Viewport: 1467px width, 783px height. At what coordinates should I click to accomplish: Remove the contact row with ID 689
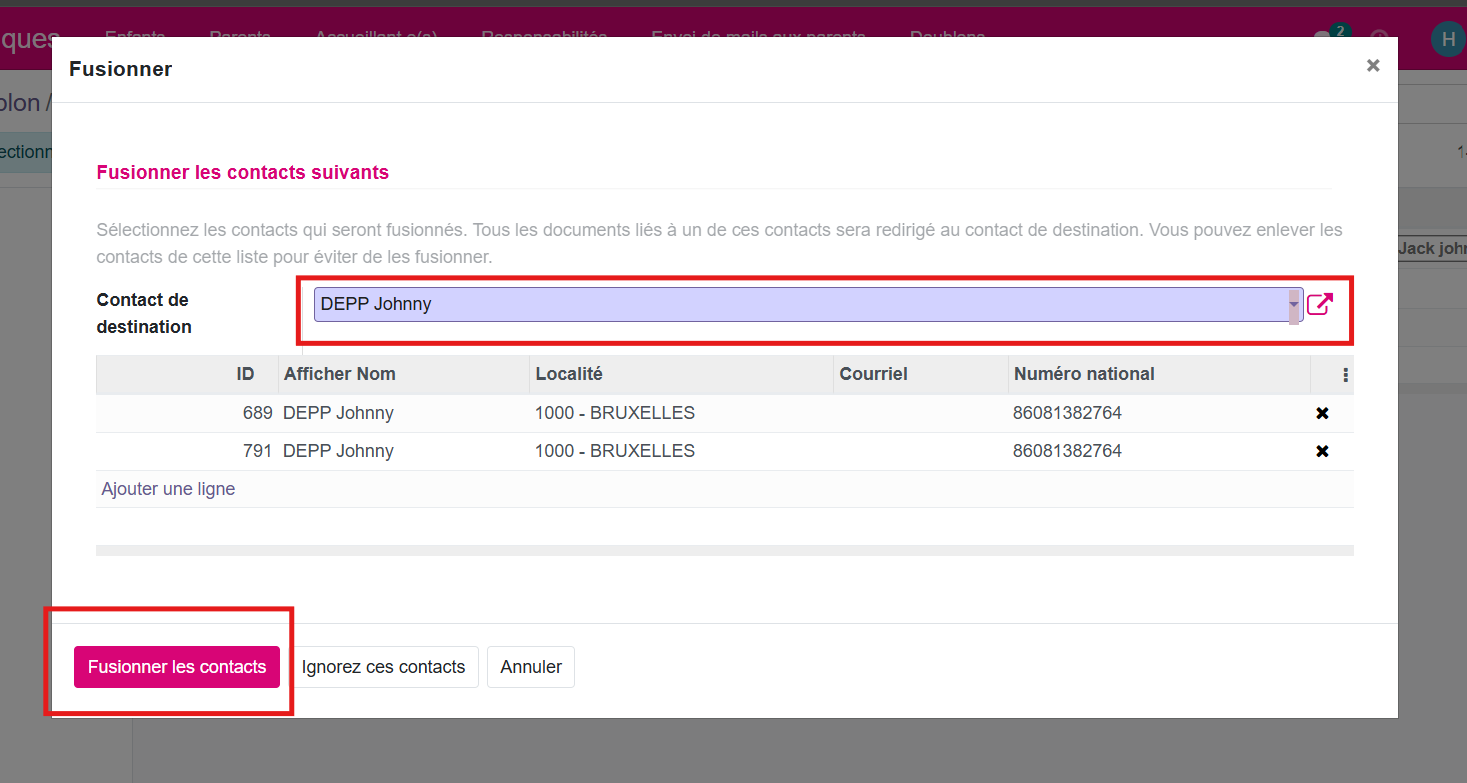pos(1322,413)
